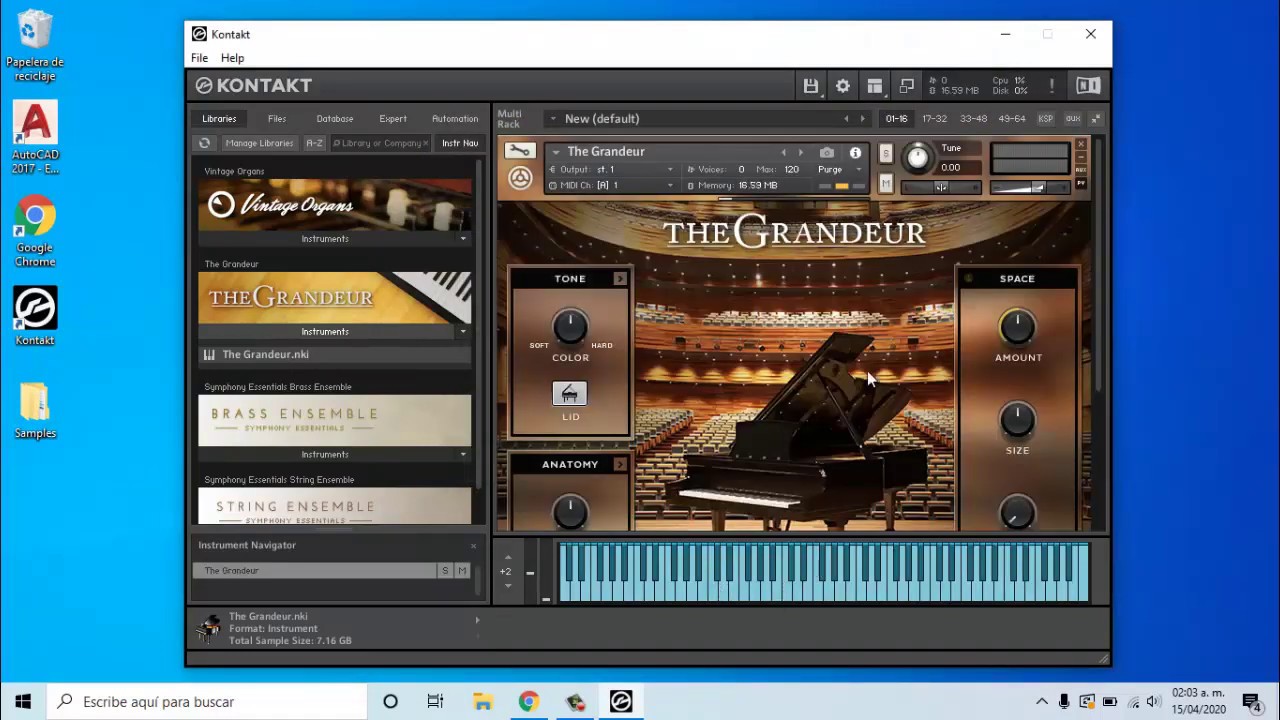
Task: Open Kontakt options gear icon
Action: pyautogui.click(x=843, y=86)
